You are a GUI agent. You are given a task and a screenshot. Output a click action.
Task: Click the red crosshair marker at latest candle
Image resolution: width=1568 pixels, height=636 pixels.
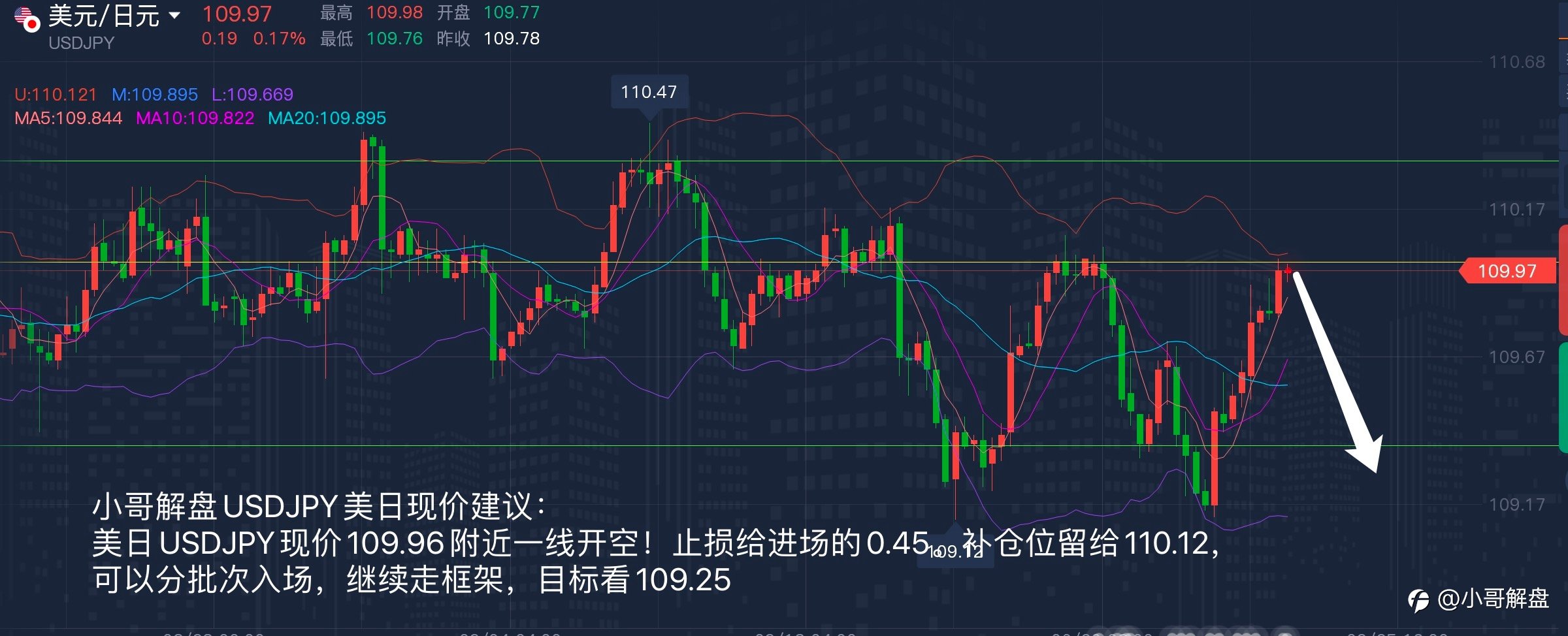tap(1288, 270)
